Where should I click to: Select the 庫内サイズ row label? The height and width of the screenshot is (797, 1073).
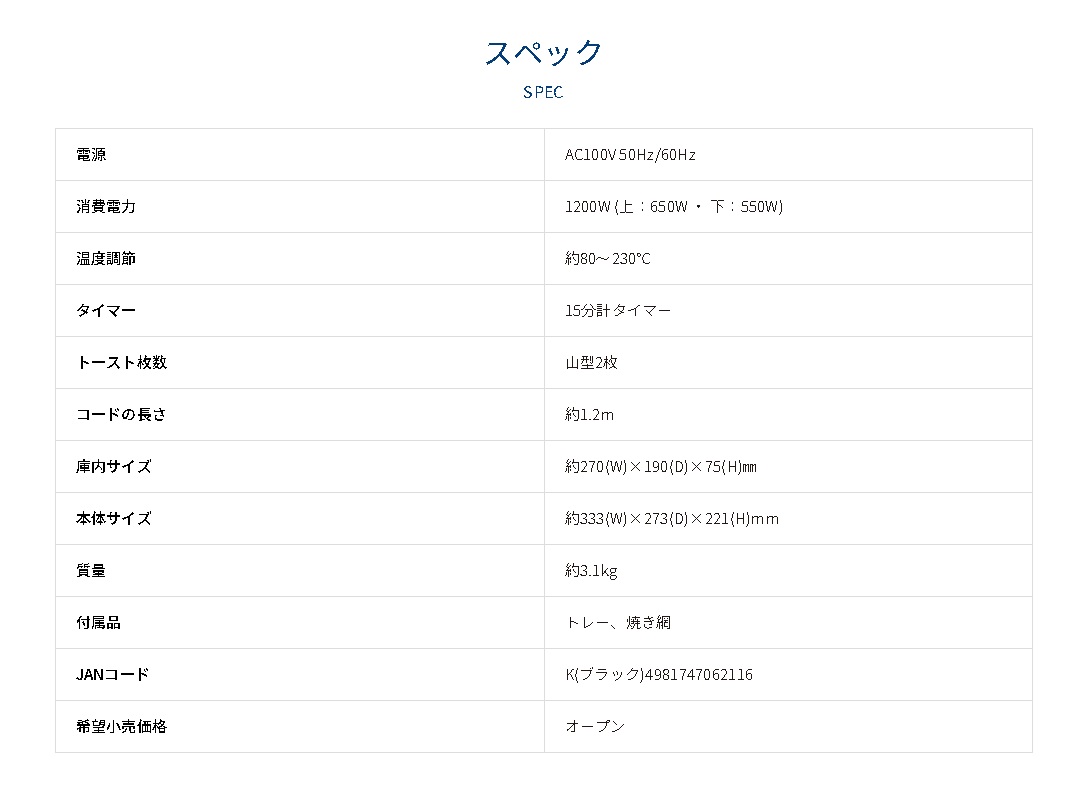114,467
